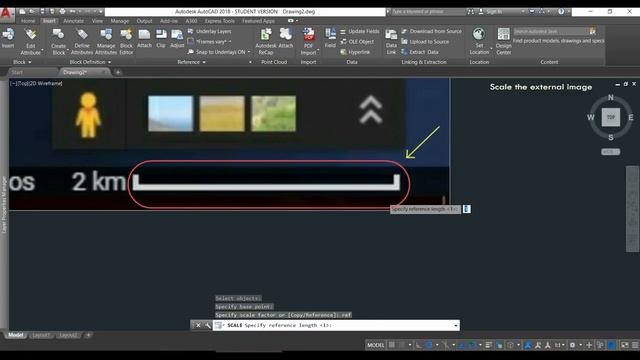Open the command line history dropdown arrow

456,325
